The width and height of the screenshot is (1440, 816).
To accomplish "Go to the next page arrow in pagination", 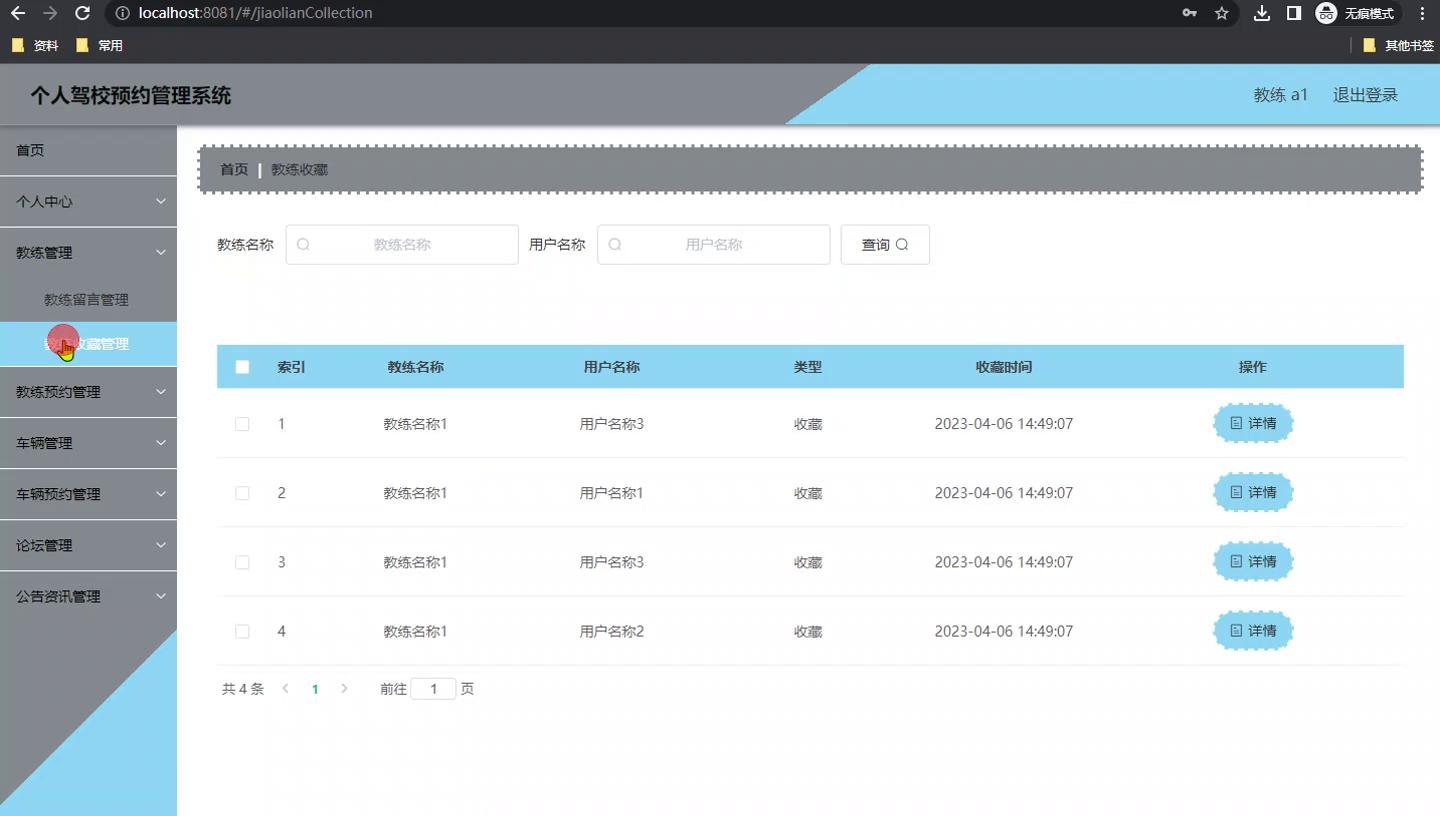I will point(344,689).
